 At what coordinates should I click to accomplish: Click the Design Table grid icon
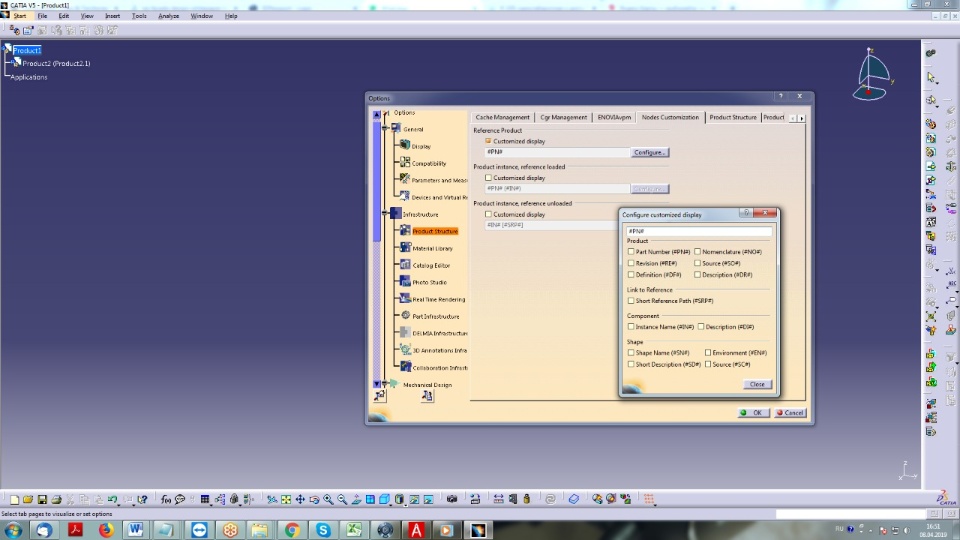pyautogui.click(x=205, y=500)
